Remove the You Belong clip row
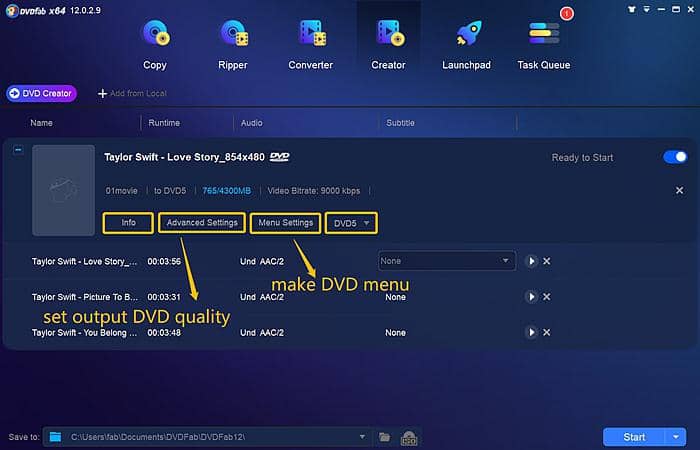The height and width of the screenshot is (450, 700). (x=546, y=333)
